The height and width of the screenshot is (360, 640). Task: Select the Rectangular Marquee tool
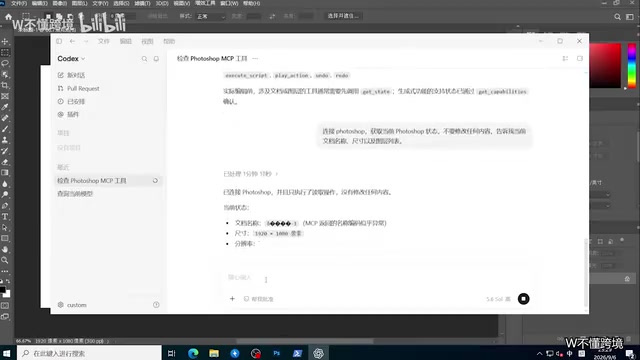[5, 53]
